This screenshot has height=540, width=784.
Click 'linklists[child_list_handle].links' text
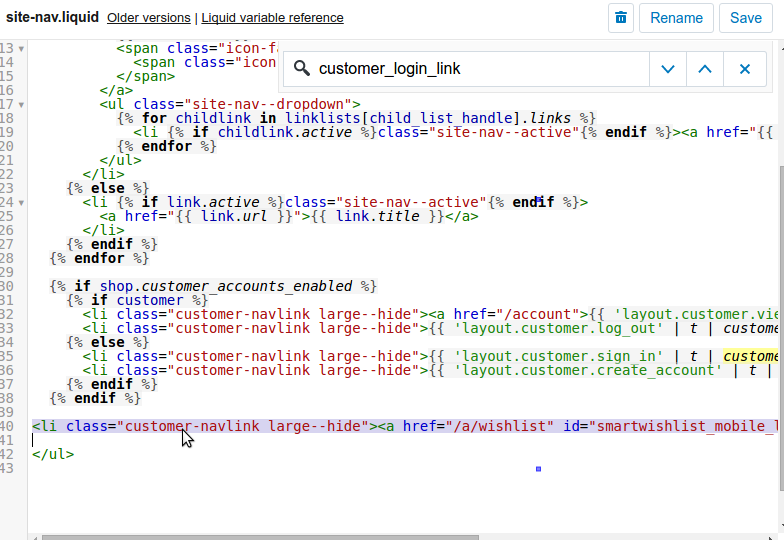pyautogui.click(x=428, y=118)
